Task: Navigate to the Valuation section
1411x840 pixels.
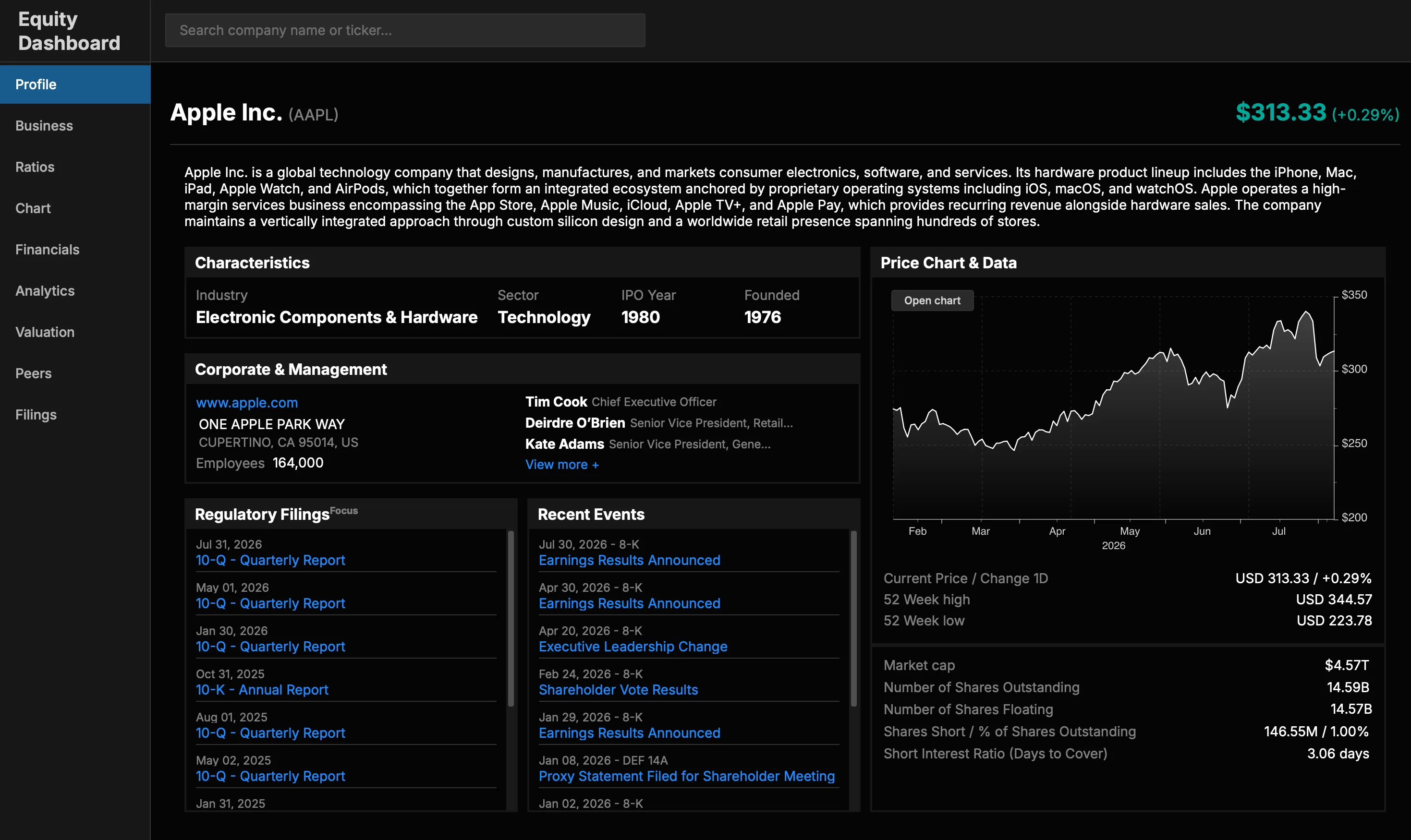Action: (75, 332)
